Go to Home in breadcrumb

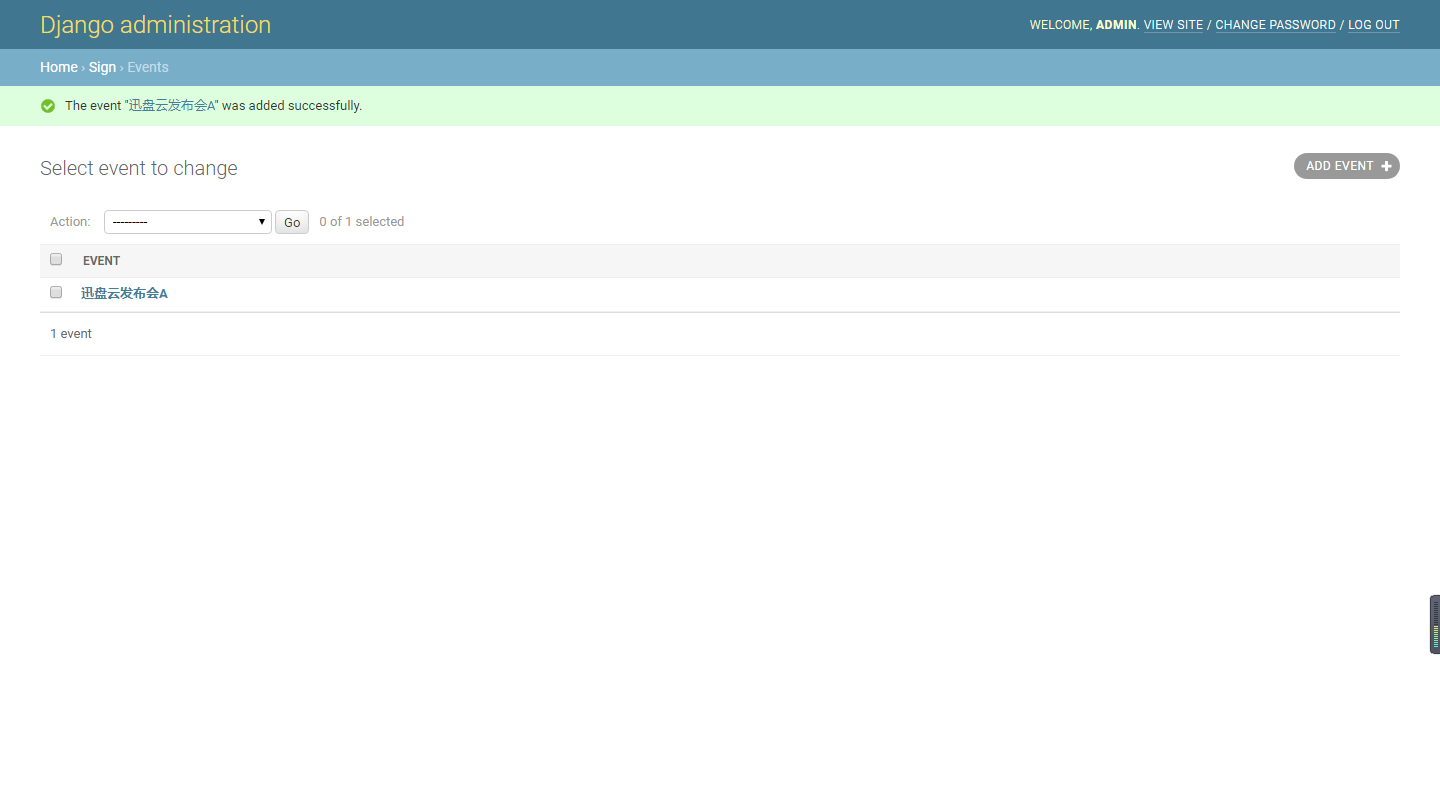(59, 67)
